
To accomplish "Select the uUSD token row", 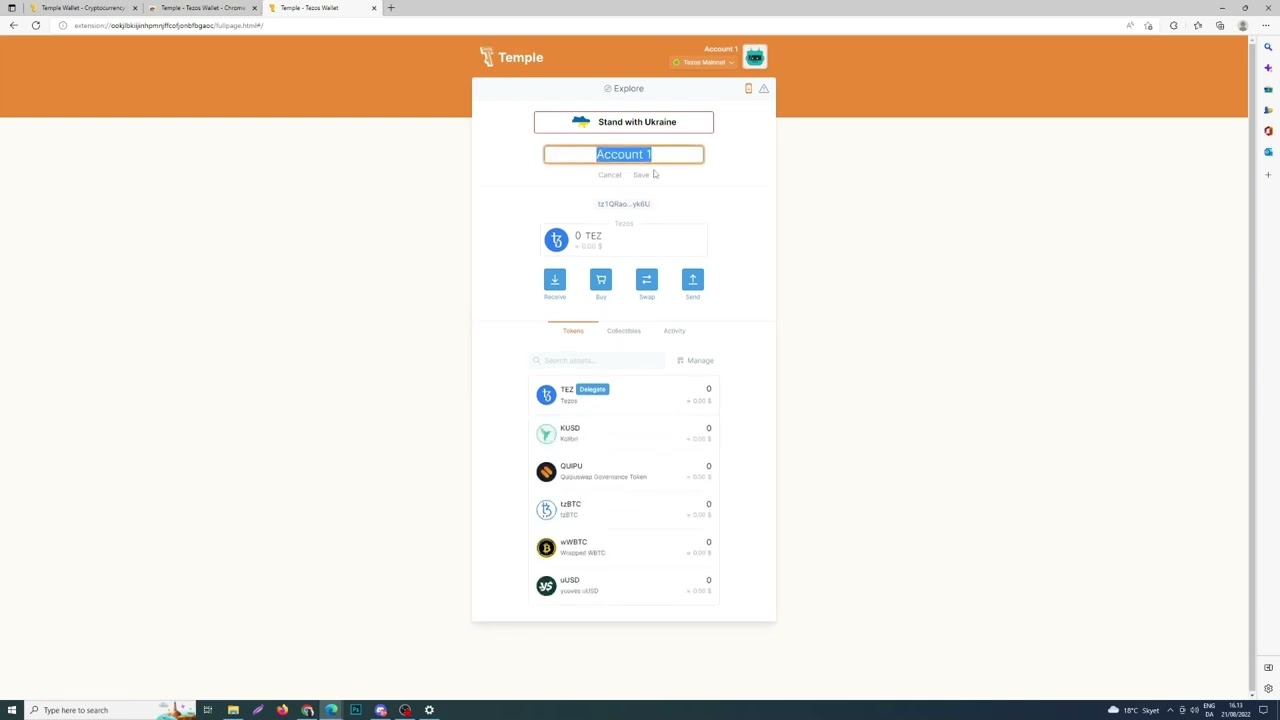I will pos(624,585).
